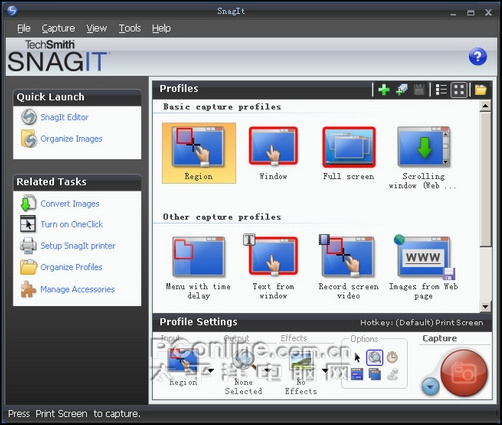This screenshot has height=425, width=502.
Task: Choose the Text from window profile
Action: (273, 267)
